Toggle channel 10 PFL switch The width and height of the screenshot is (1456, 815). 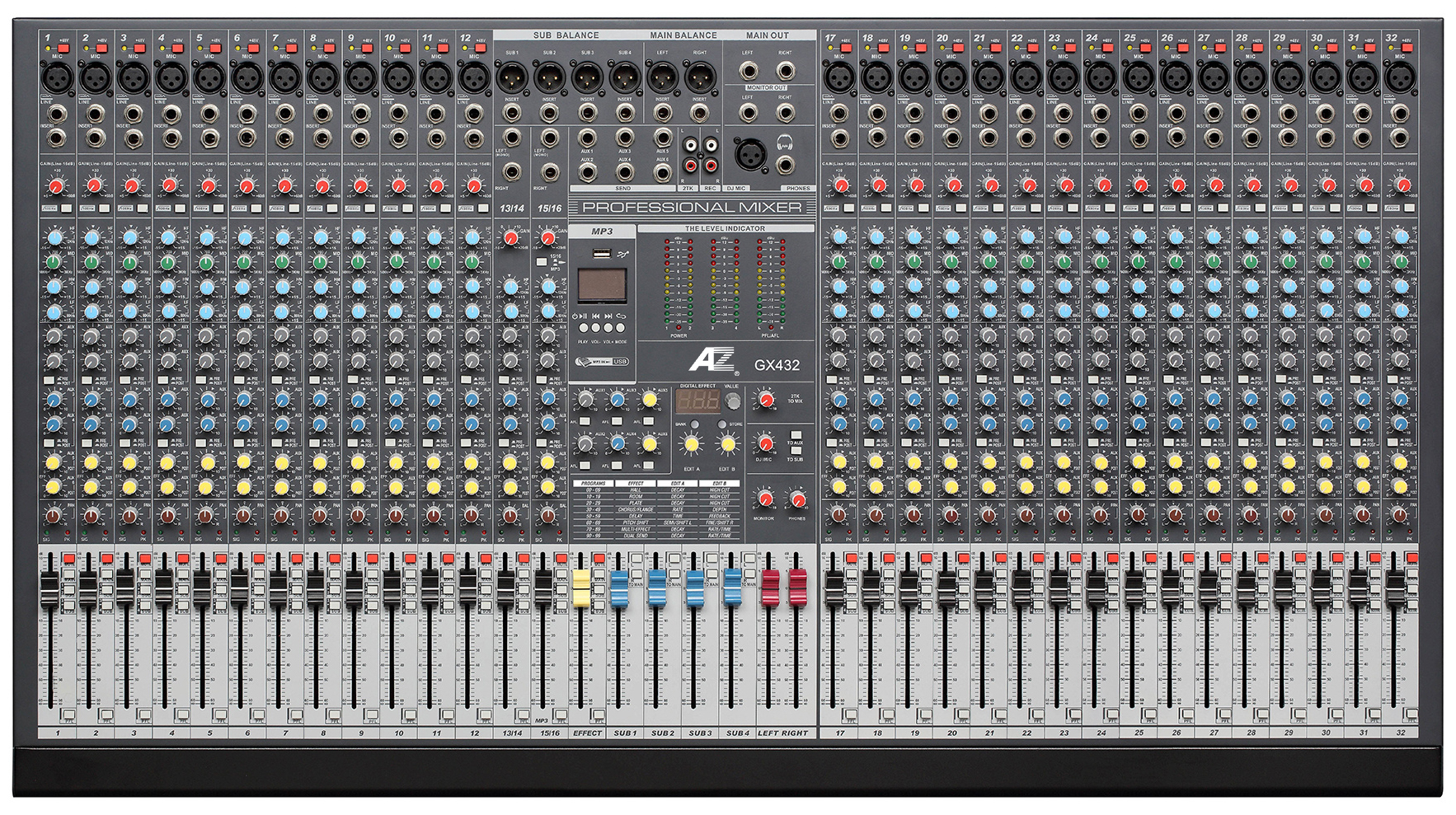[x=410, y=714]
